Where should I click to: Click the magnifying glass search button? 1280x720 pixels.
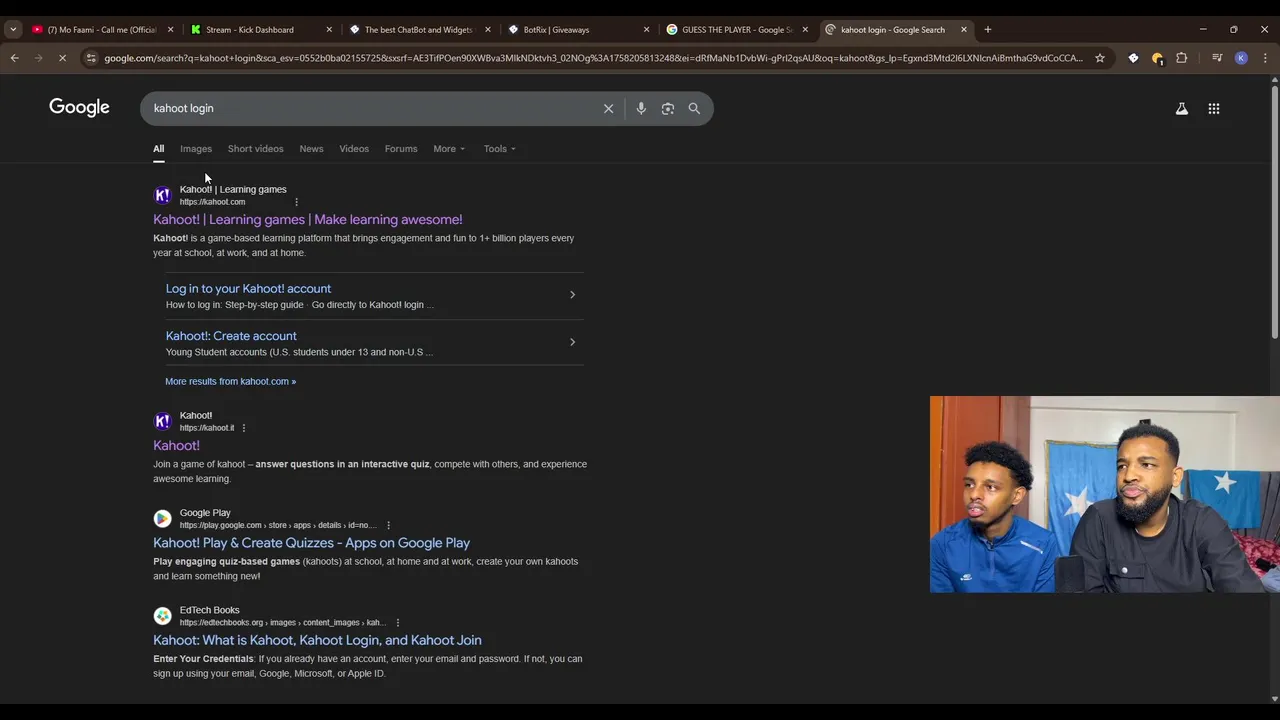694,108
